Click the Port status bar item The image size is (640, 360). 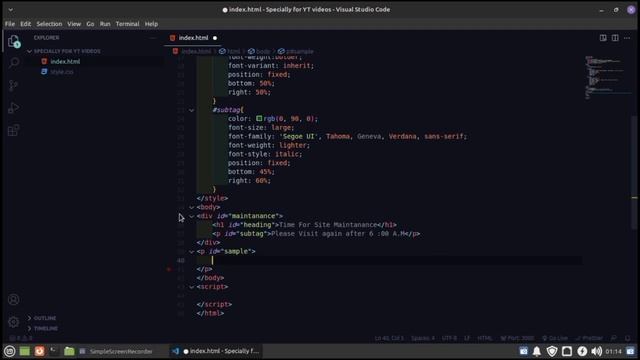tap(517, 338)
